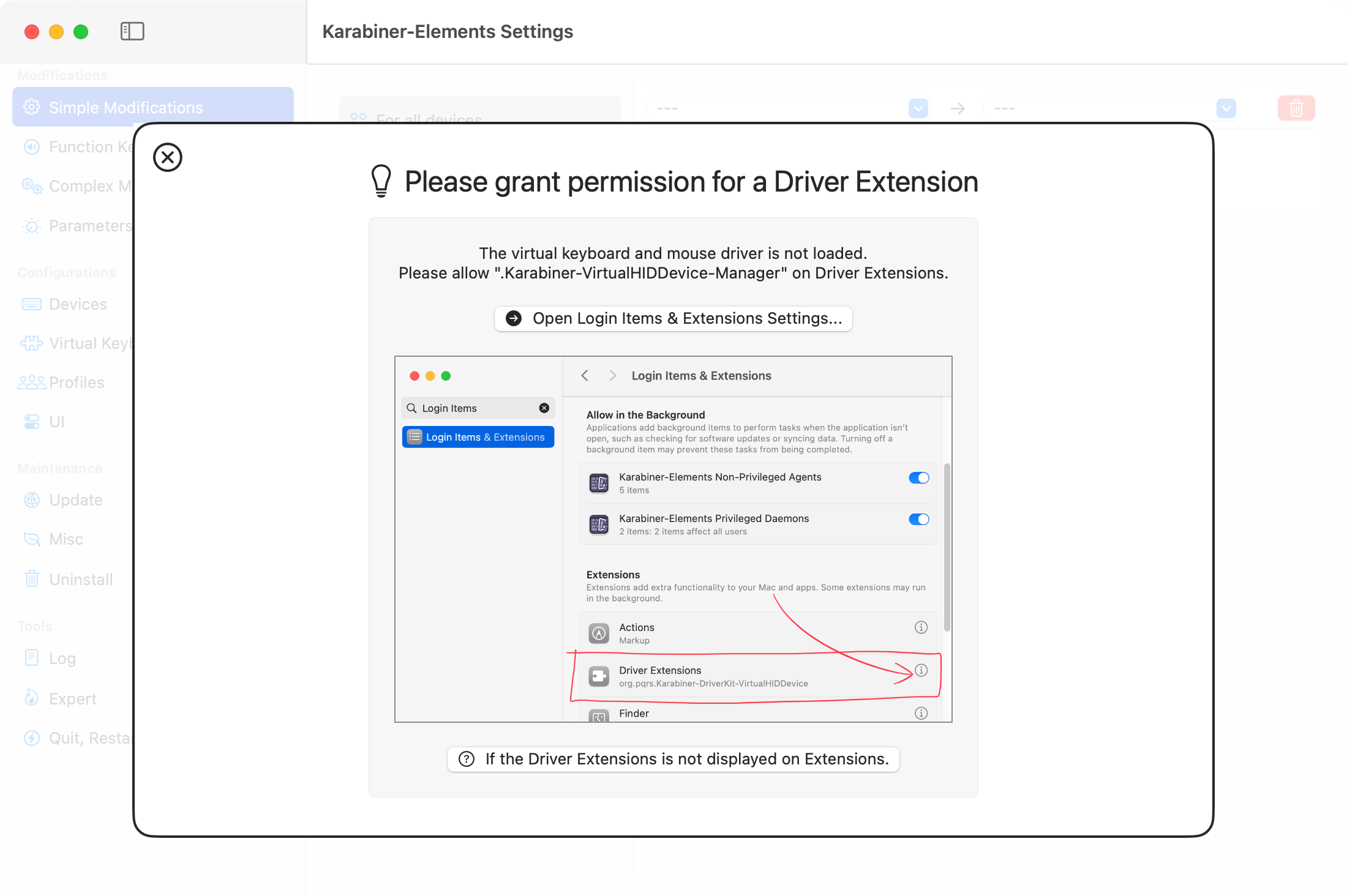This screenshot has height=896, width=1347.
Task: Click the lightbulb icon beside dialog title
Action: pos(381,181)
